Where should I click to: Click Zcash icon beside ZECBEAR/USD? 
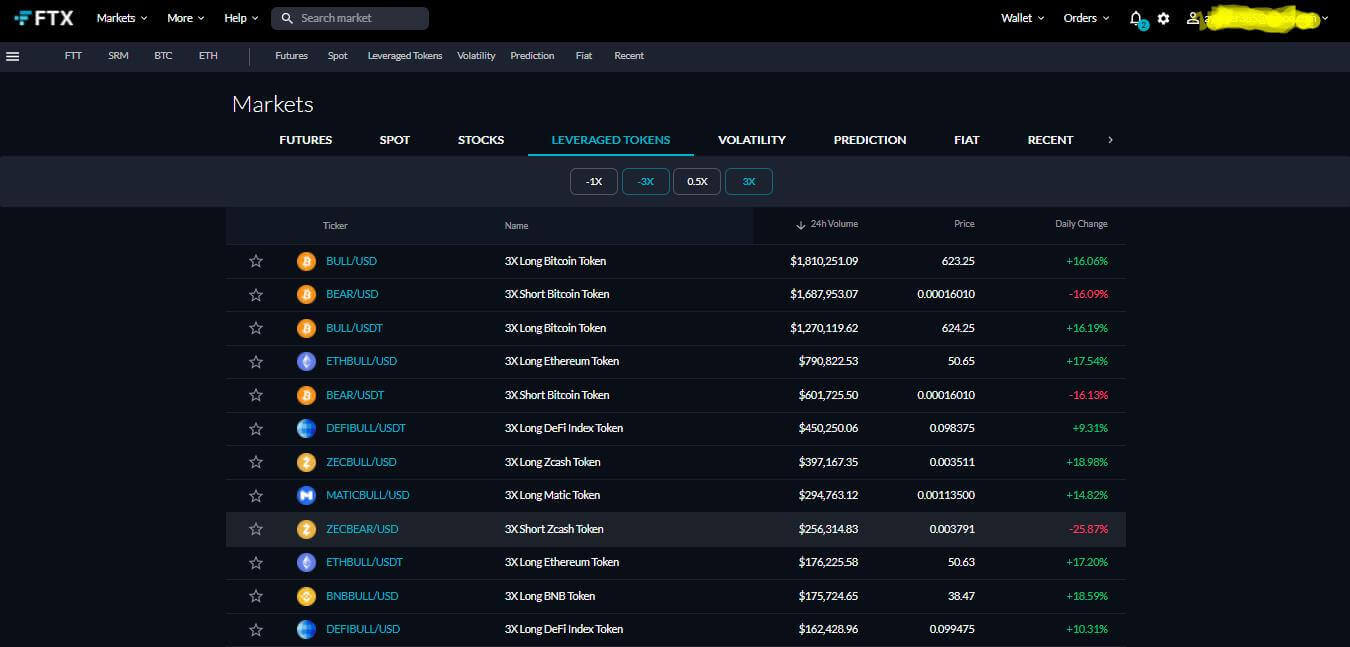click(x=306, y=529)
